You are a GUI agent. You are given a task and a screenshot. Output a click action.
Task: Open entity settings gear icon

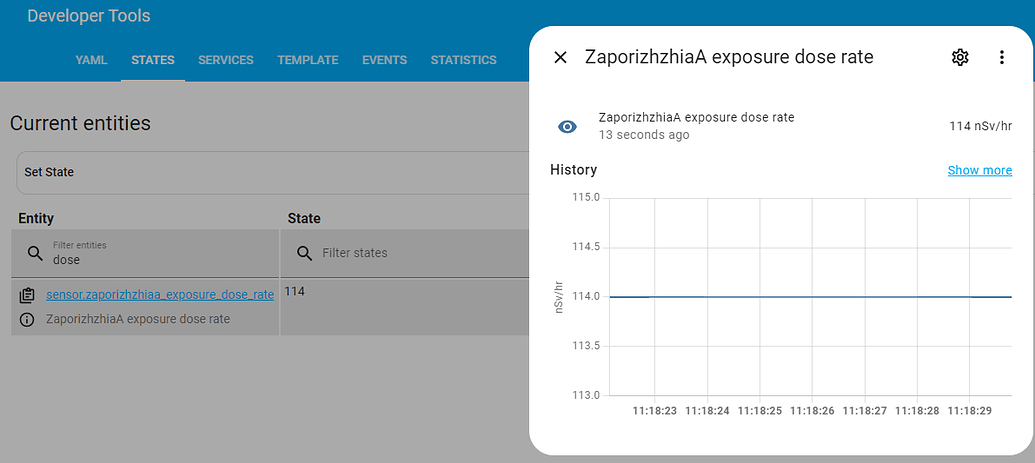tap(960, 57)
